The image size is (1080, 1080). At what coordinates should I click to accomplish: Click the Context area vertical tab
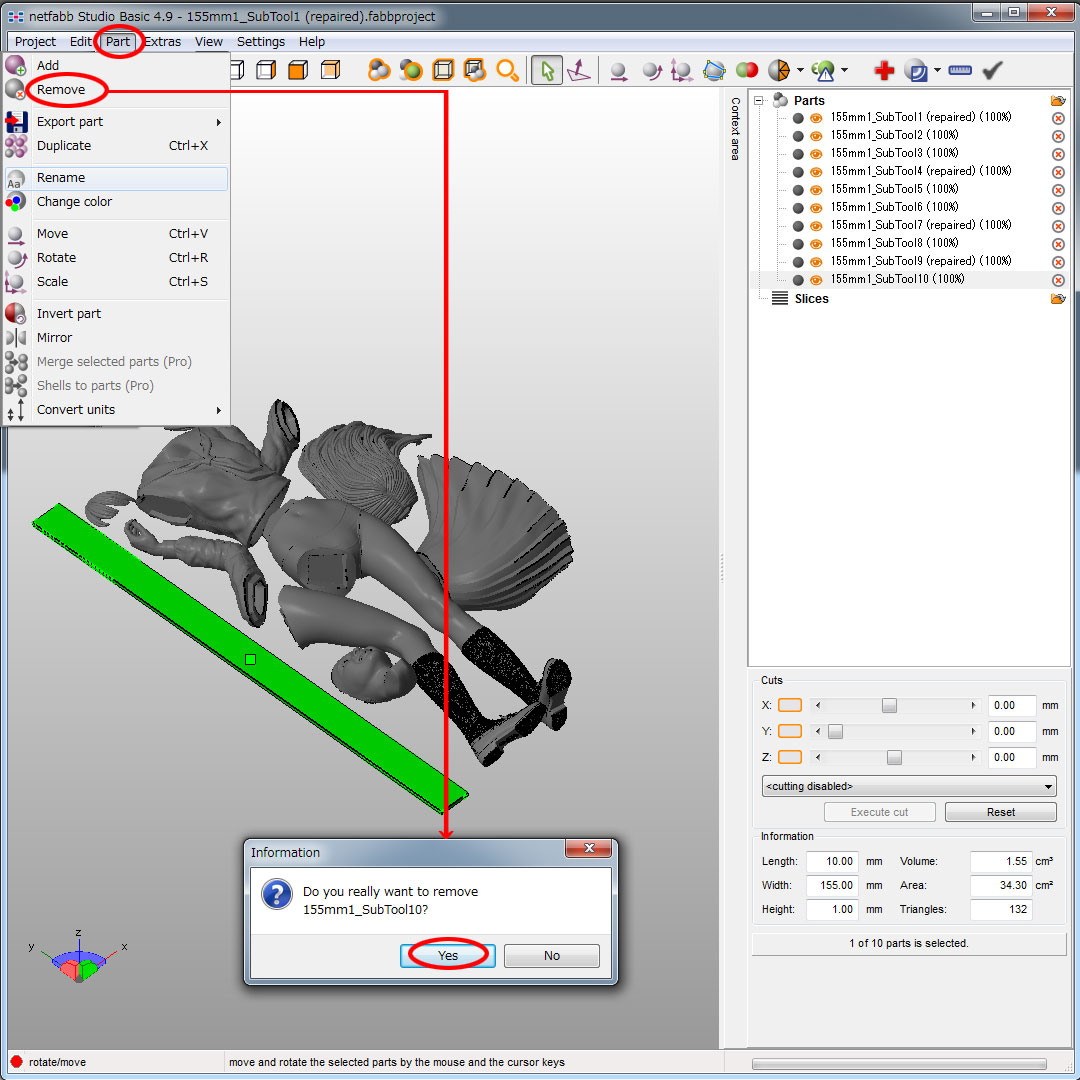(735, 129)
